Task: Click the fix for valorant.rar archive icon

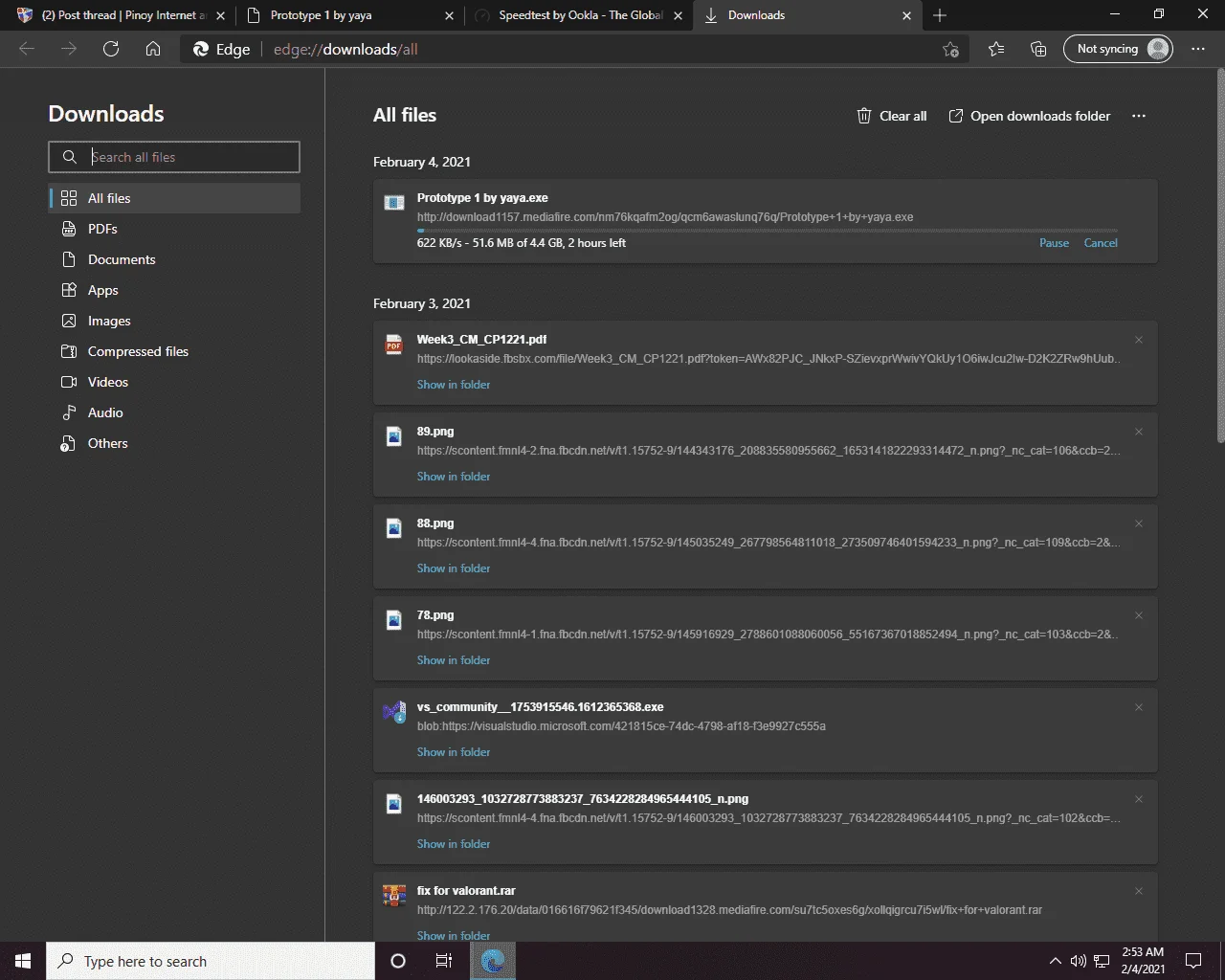Action: [394, 896]
